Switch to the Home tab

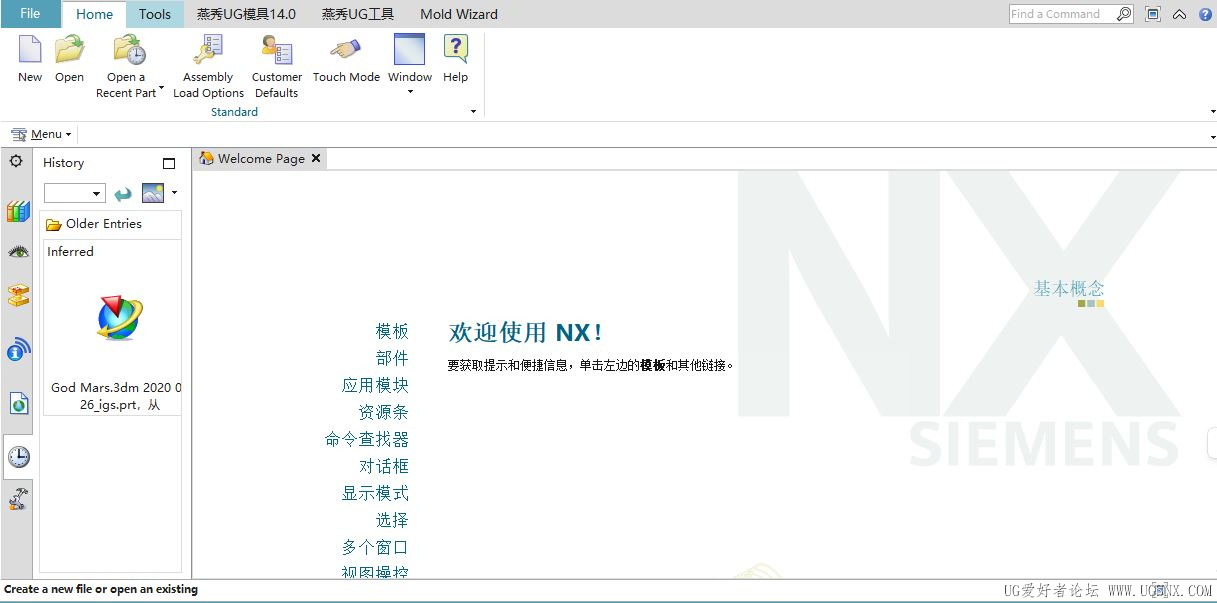coord(94,14)
